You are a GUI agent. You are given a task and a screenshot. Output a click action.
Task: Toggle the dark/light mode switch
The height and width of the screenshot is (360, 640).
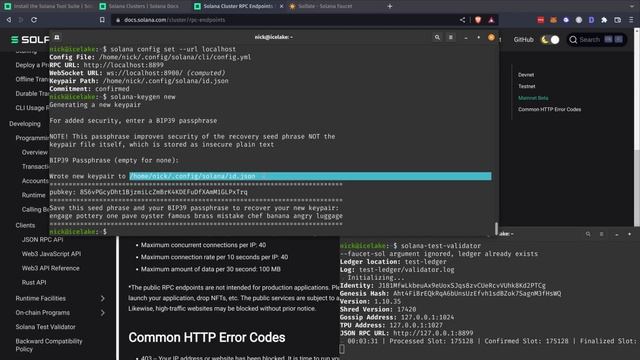pos(550,40)
